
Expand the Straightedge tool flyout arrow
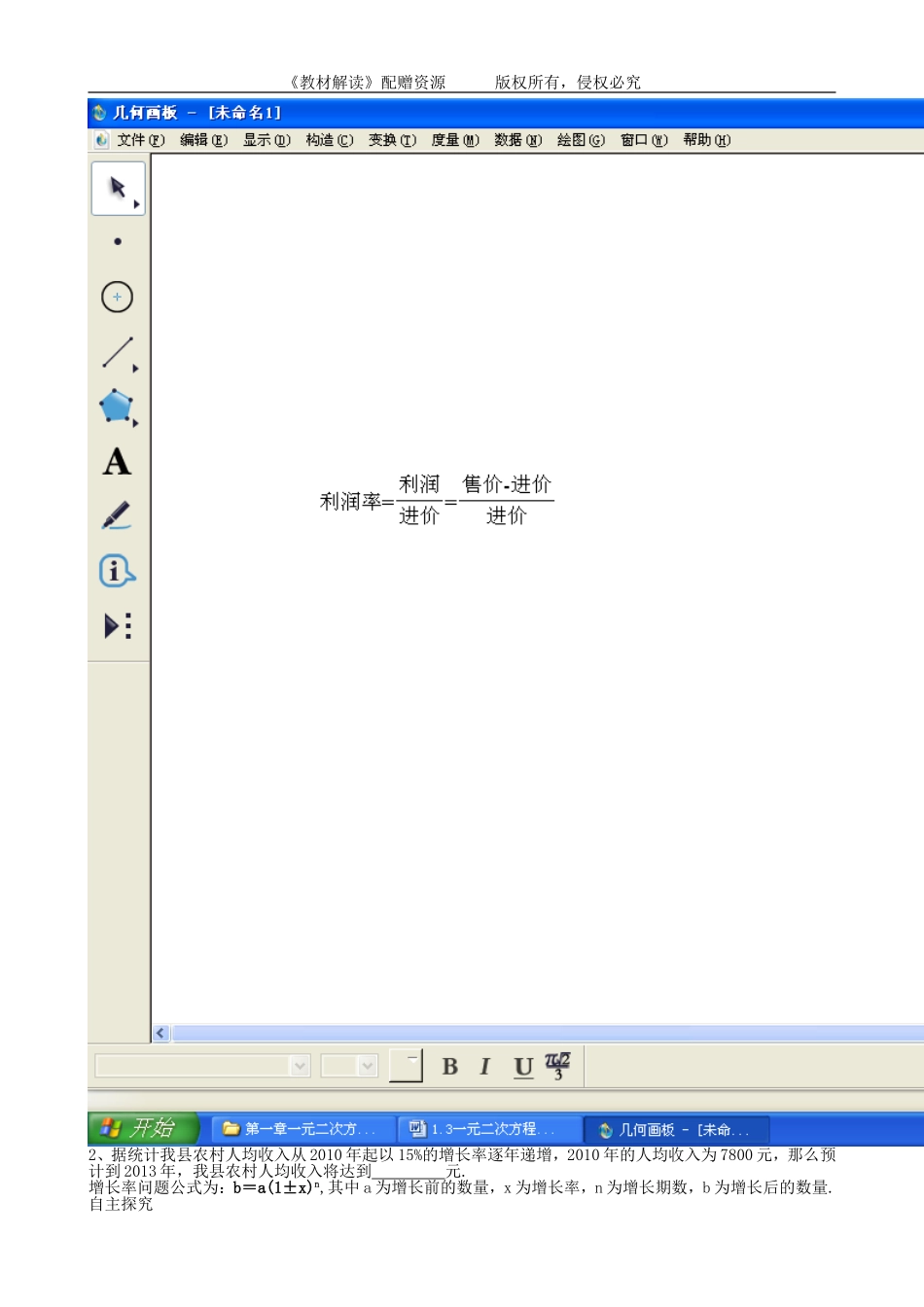pyautogui.click(x=133, y=368)
